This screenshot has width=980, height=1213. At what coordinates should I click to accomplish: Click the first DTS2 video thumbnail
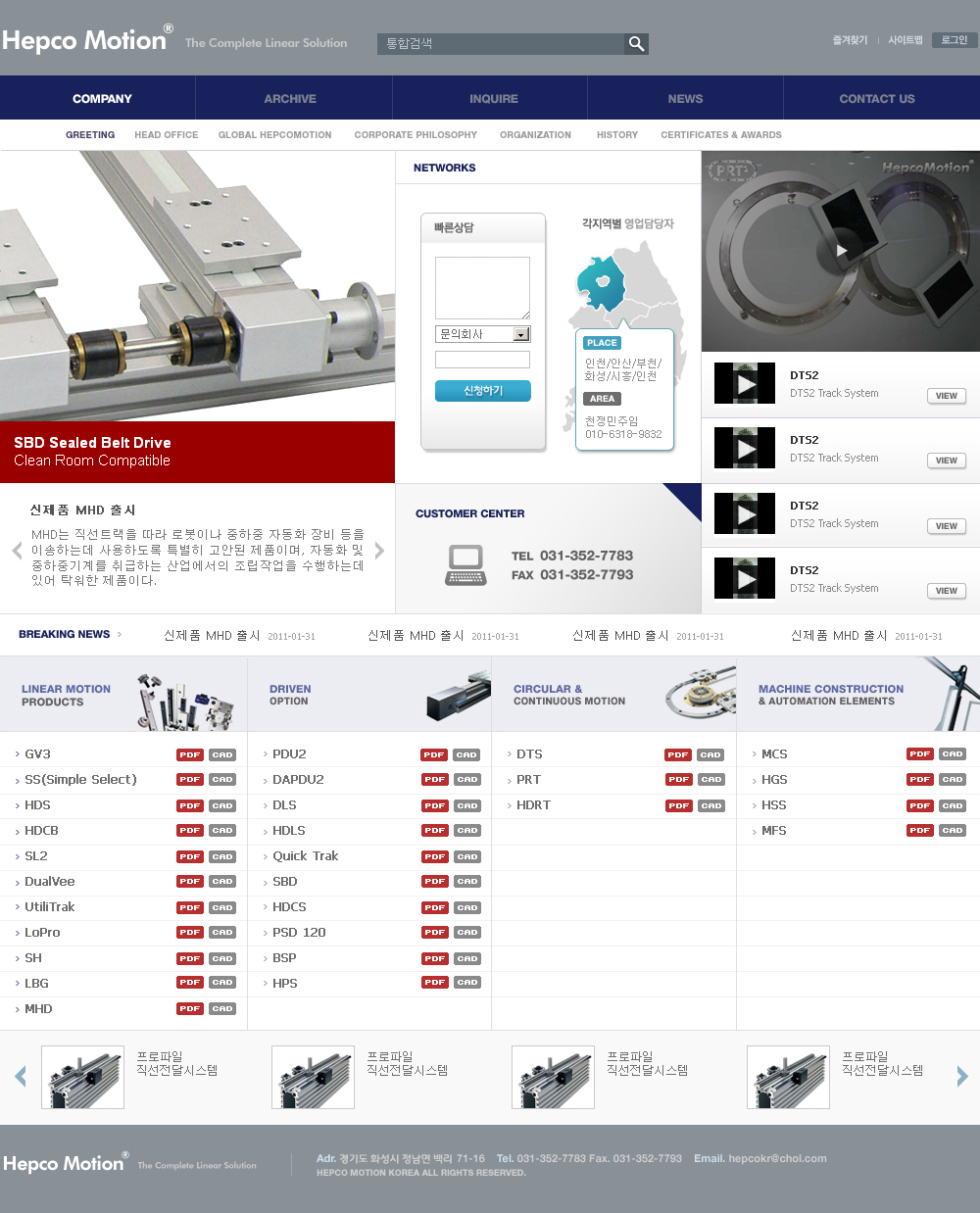click(745, 383)
